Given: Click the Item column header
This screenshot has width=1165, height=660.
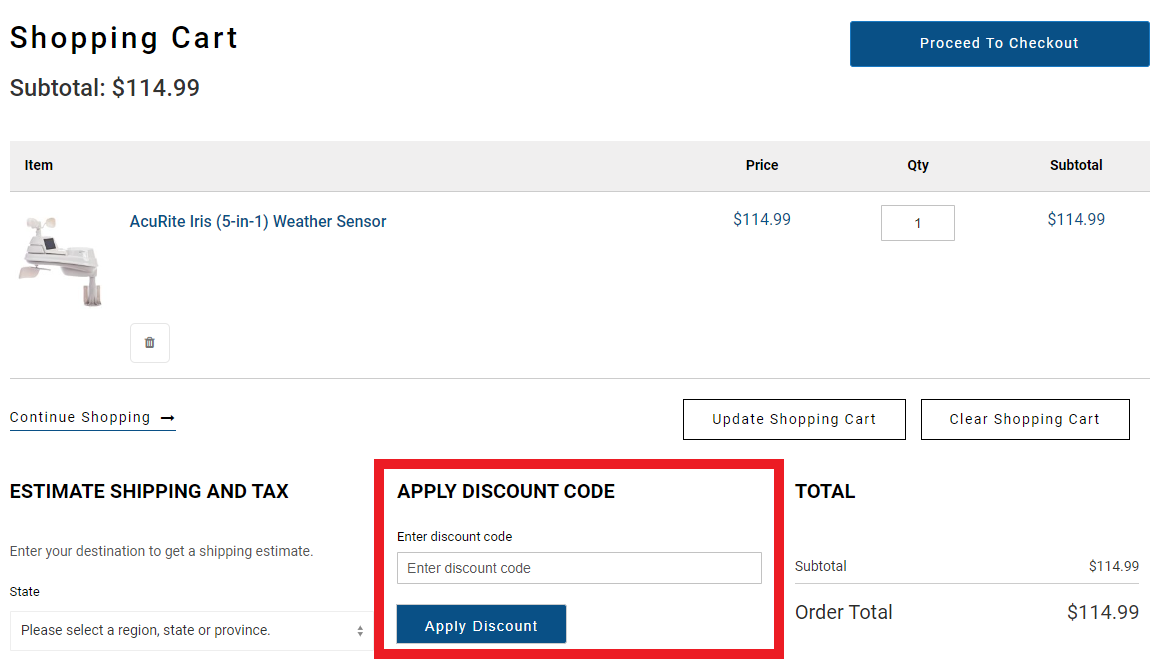Looking at the screenshot, I should pyautogui.click(x=39, y=165).
